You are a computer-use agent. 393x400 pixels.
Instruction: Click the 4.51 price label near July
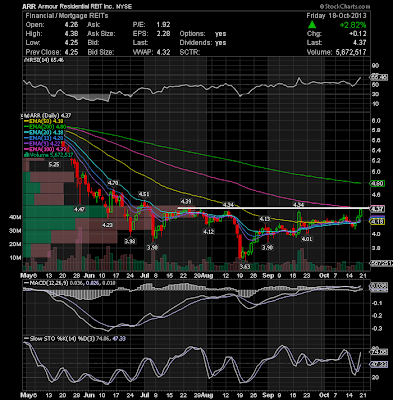[x=144, y=194]
